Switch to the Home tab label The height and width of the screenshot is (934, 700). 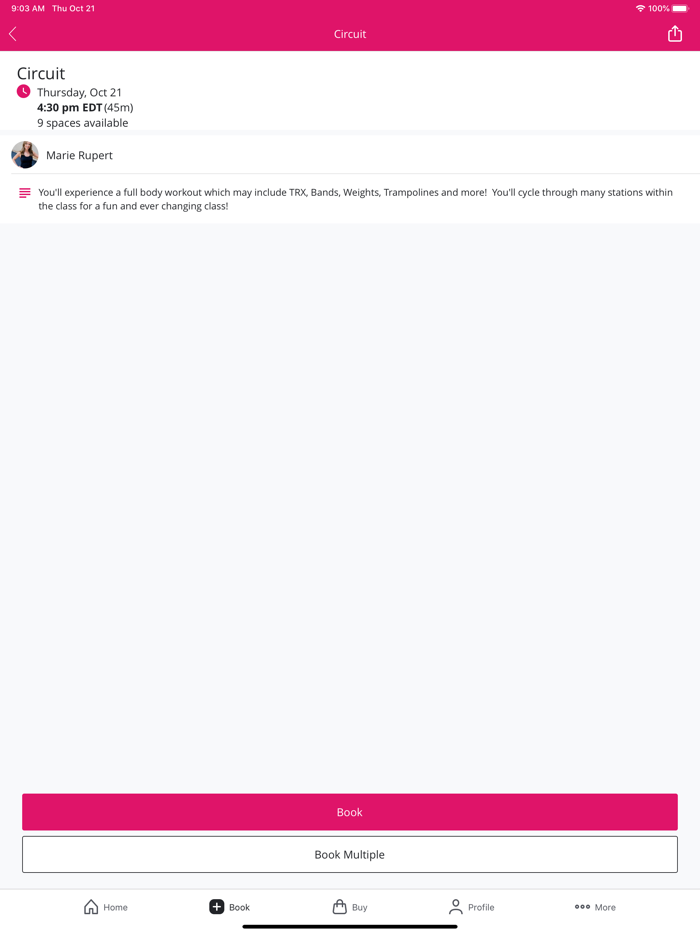[x=116, y=907]
